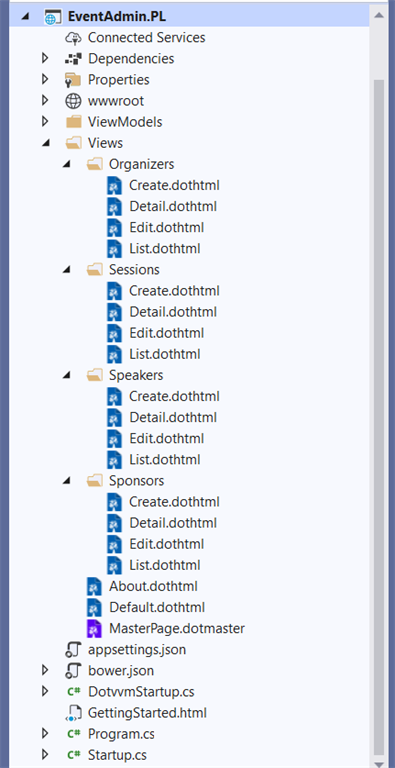Click the Startup.cs C# icon
Screen dimensions: 395x768
pos(74,755)
